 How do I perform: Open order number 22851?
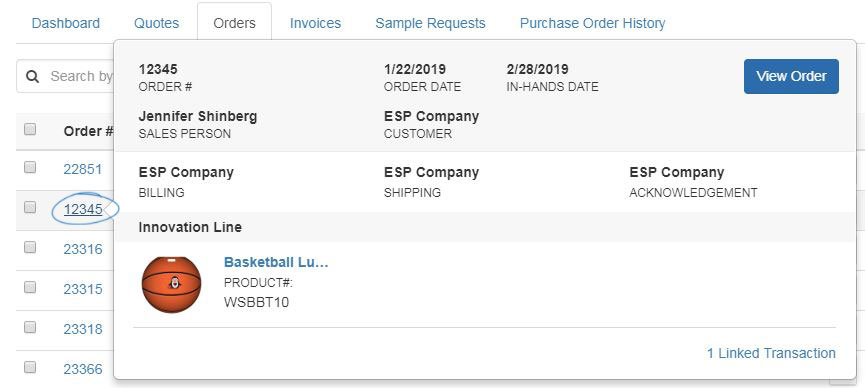83,169
